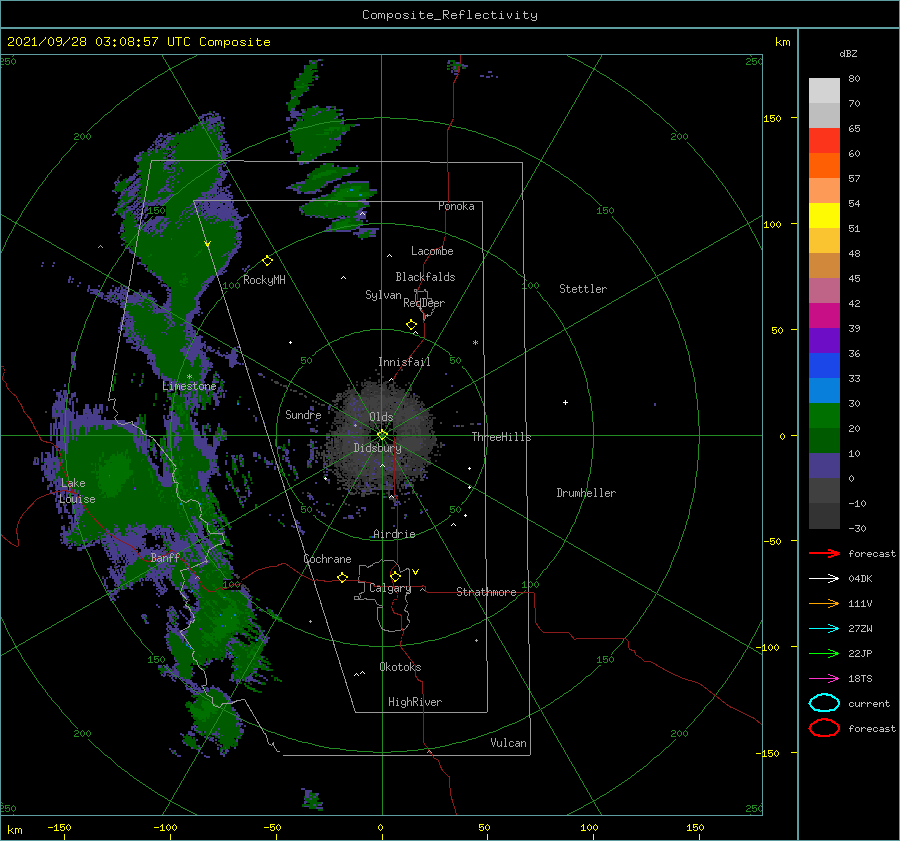Click the yellow V marker east of Calgary

pyautogui.click(x=416, y=572)
